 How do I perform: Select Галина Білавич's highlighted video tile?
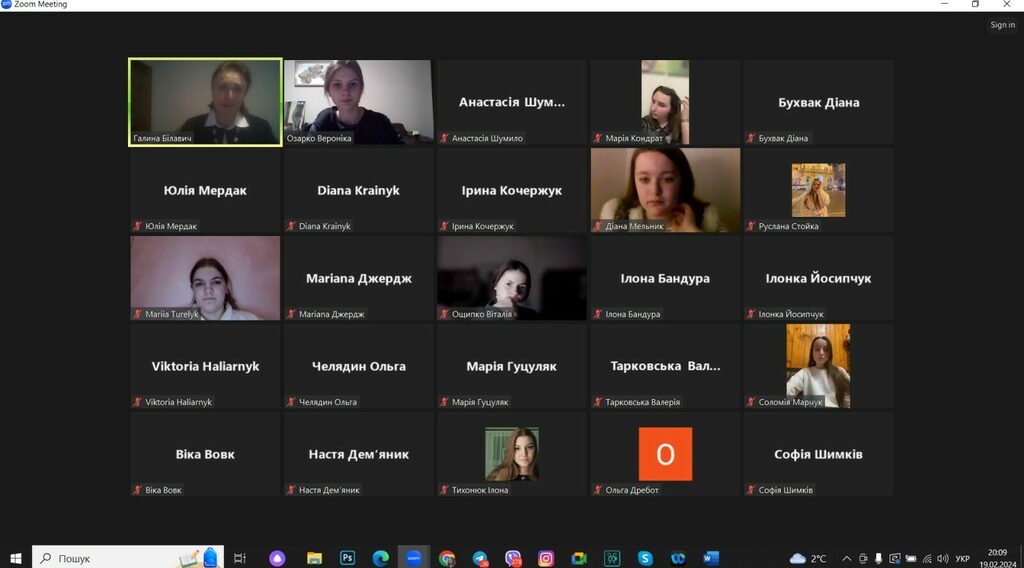coord(205,102)
